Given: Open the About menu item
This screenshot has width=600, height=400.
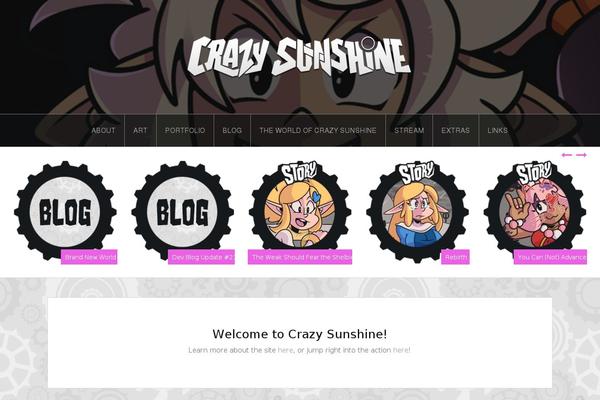Looking at the screenshot, I should click(x=103, y=130).
